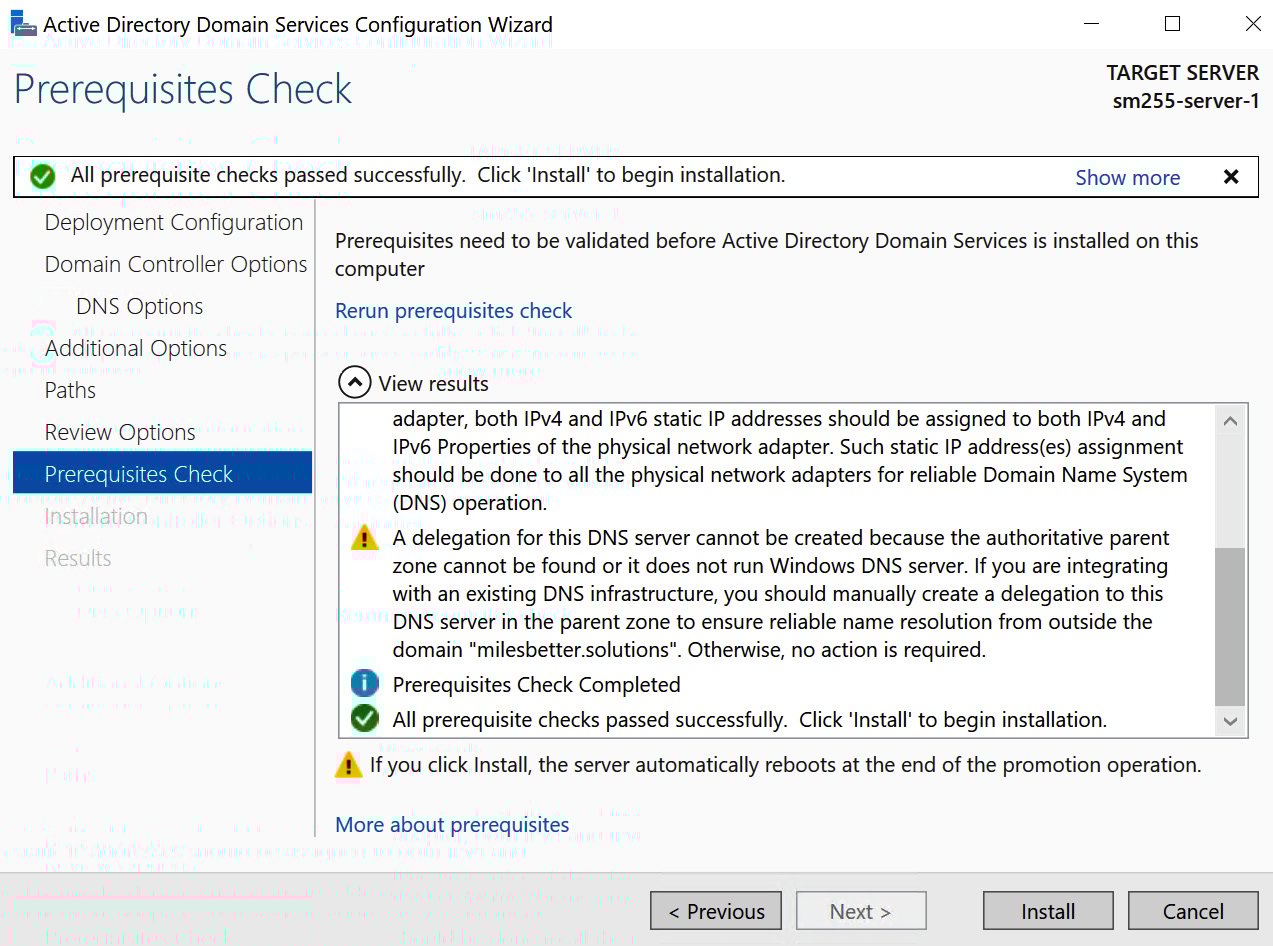This screenshot has width=1273, height=946.
Task: Click the green success checkmark in notification bar
Action: (42, 177)
